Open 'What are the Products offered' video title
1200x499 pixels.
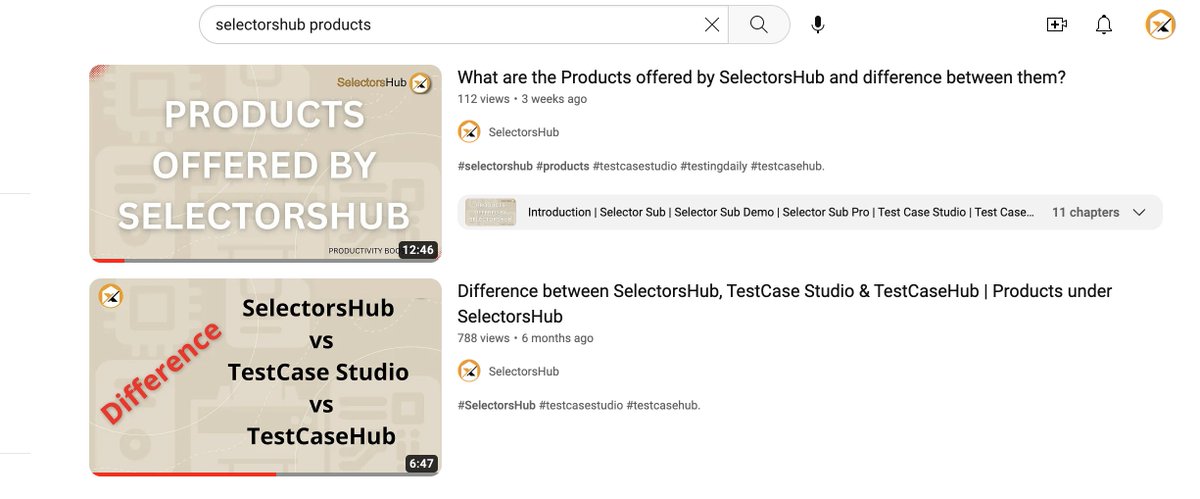(x=761, y=77)
